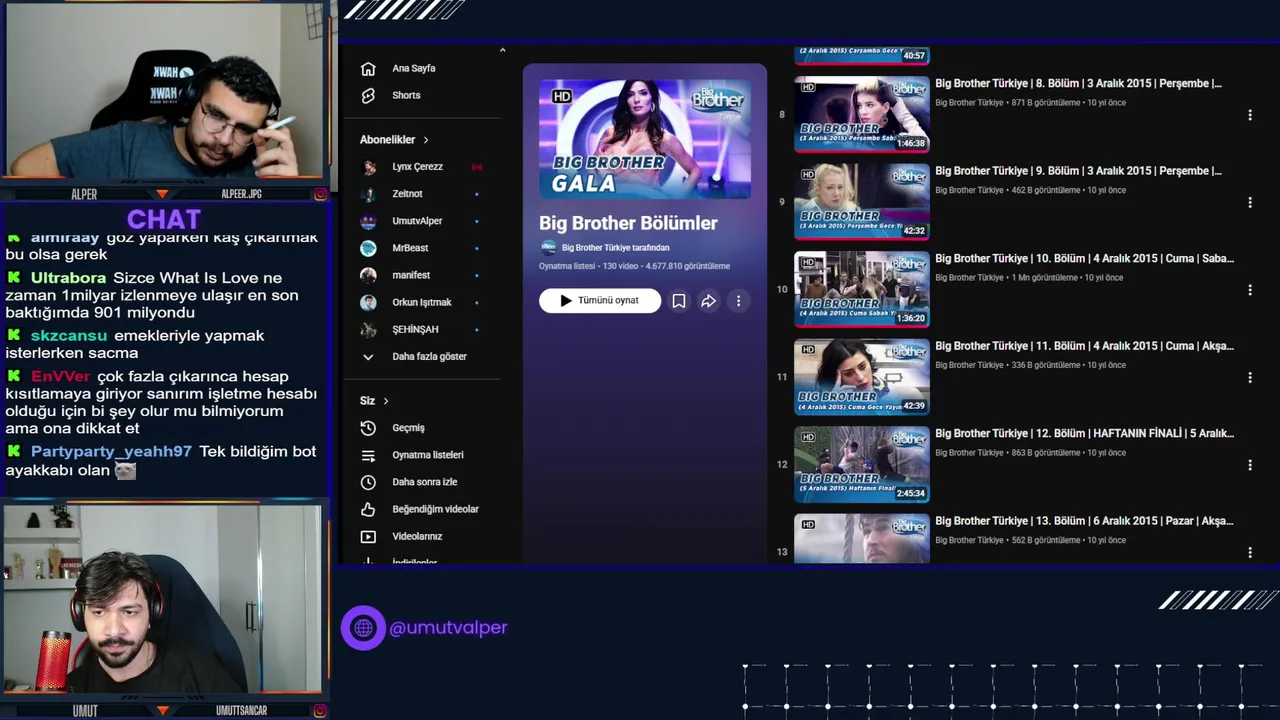Click ŞEHİNŞAH channel avatar
1280x720 pixels.
pyautogui.click(x=368, y=329)
